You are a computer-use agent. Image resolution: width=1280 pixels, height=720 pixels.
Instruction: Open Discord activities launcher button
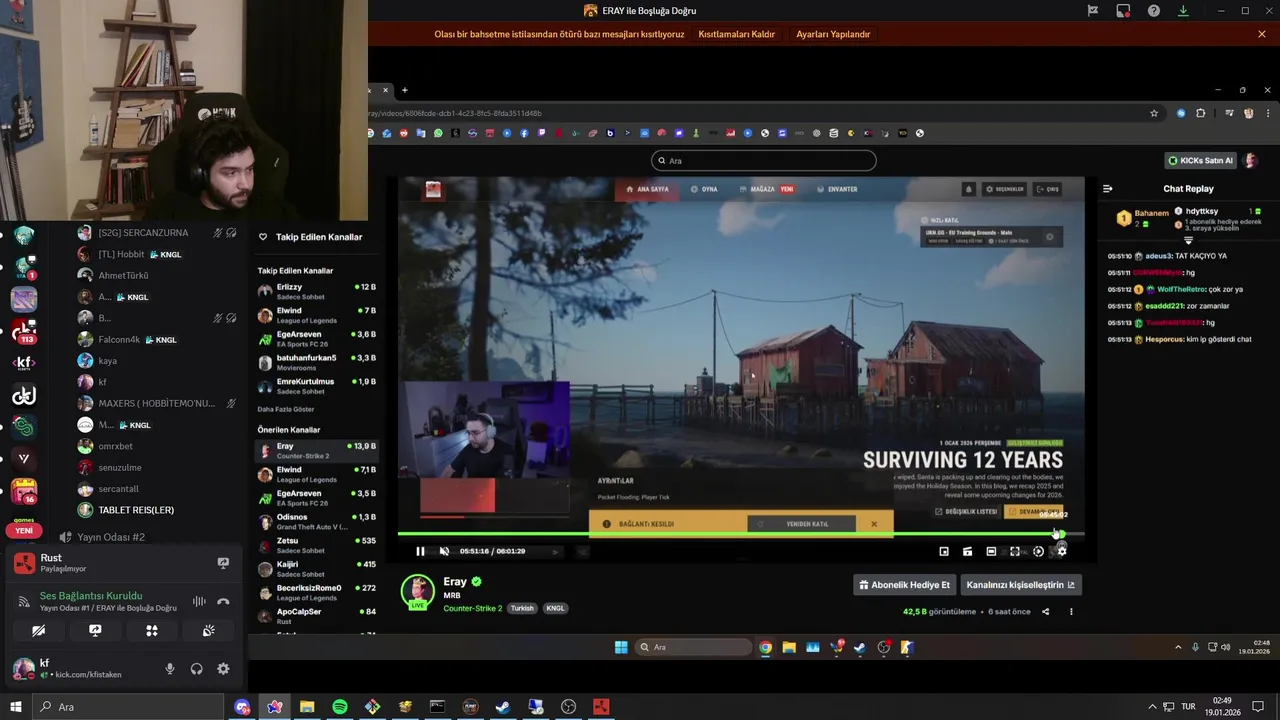pyautogui.click(x=152, y=631)
